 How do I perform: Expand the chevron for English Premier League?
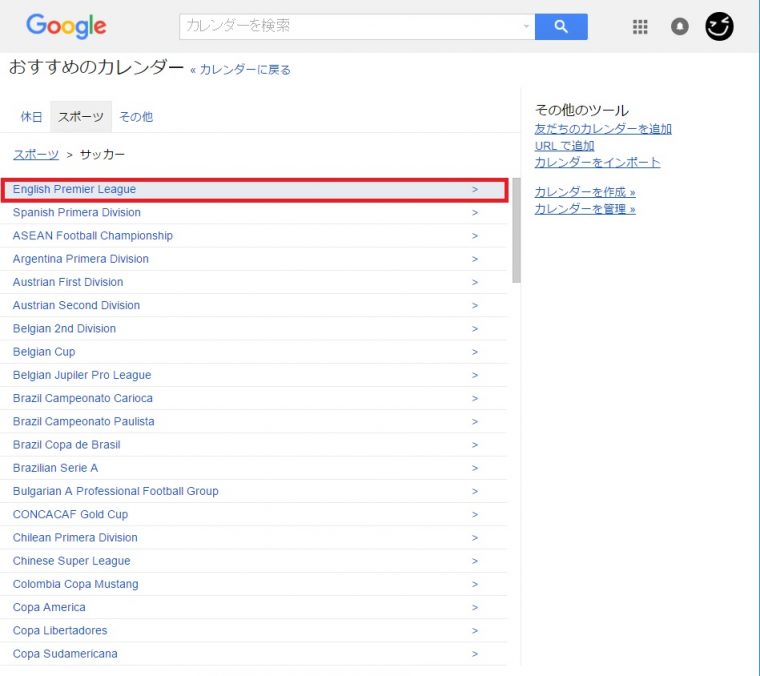click(475, 189)
